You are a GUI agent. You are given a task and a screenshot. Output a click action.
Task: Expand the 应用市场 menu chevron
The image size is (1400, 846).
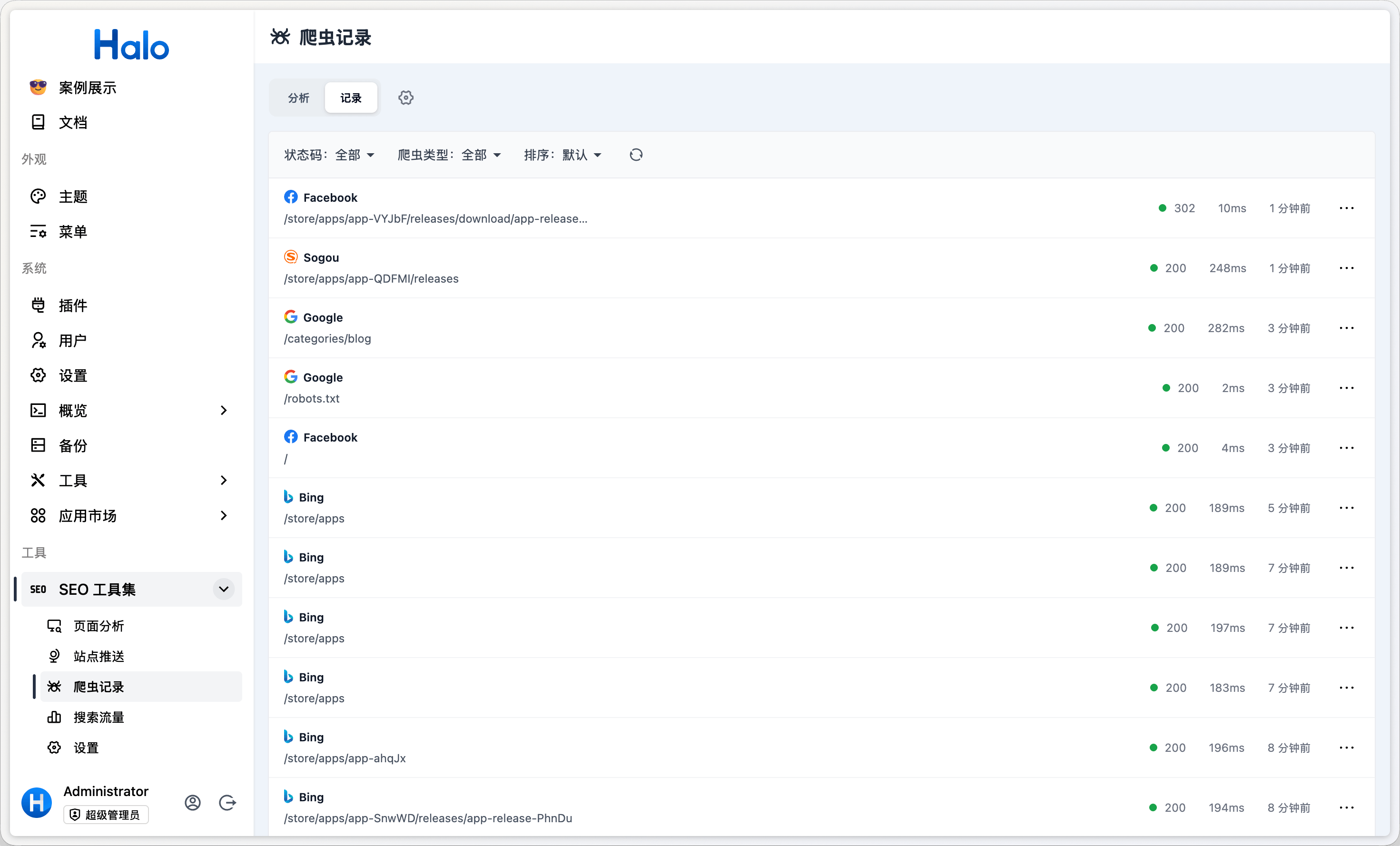(224, 515)
